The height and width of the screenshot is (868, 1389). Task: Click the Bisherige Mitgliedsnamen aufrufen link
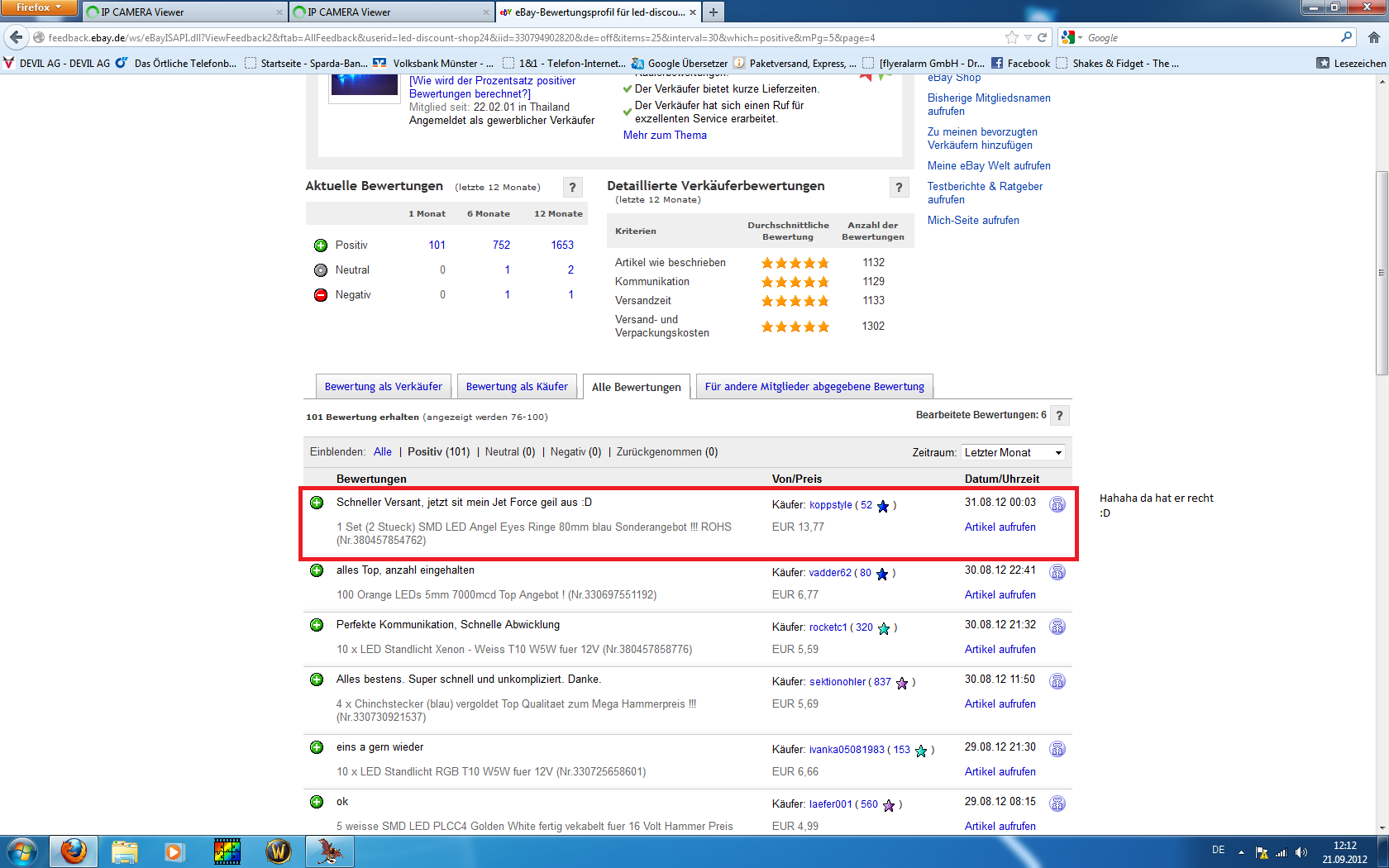pos(989,105)
